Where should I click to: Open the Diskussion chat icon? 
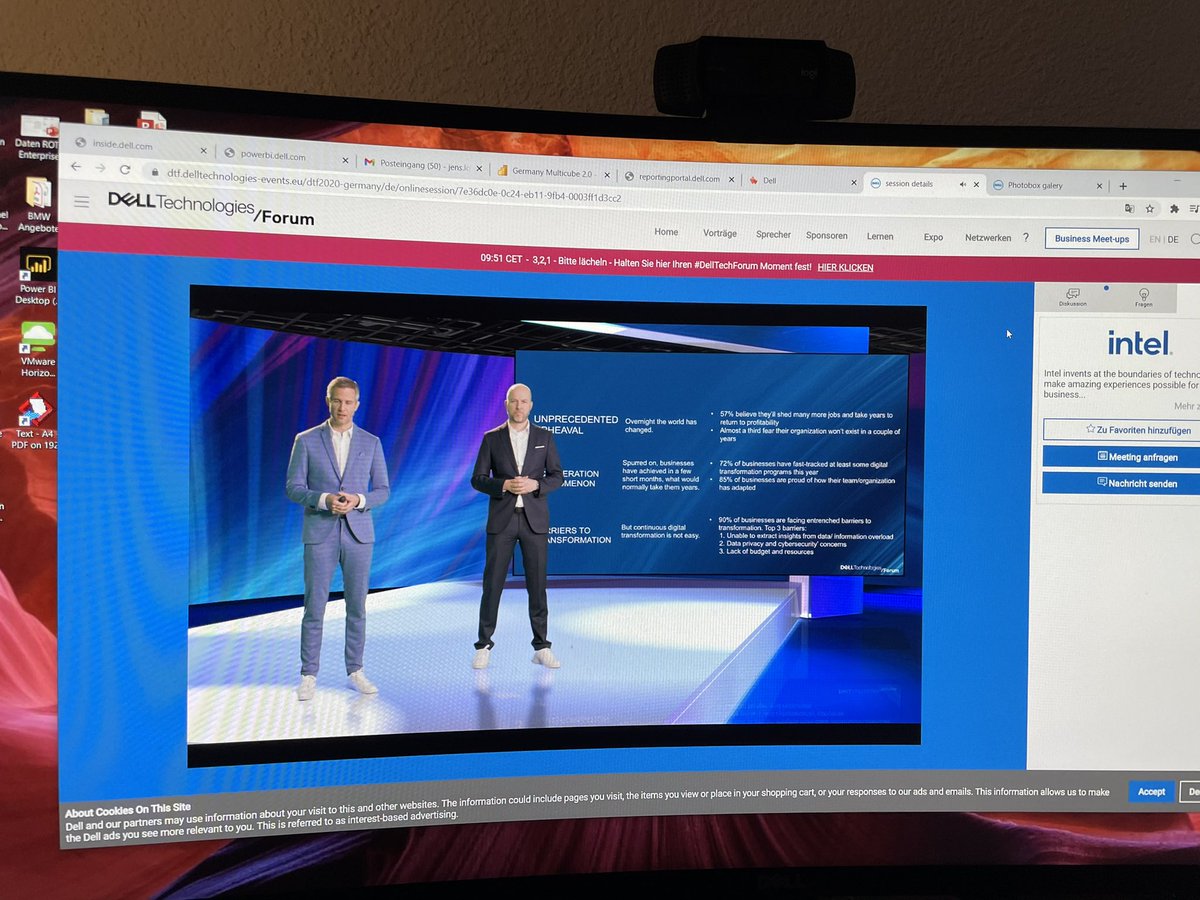(x=1074, y=297)
